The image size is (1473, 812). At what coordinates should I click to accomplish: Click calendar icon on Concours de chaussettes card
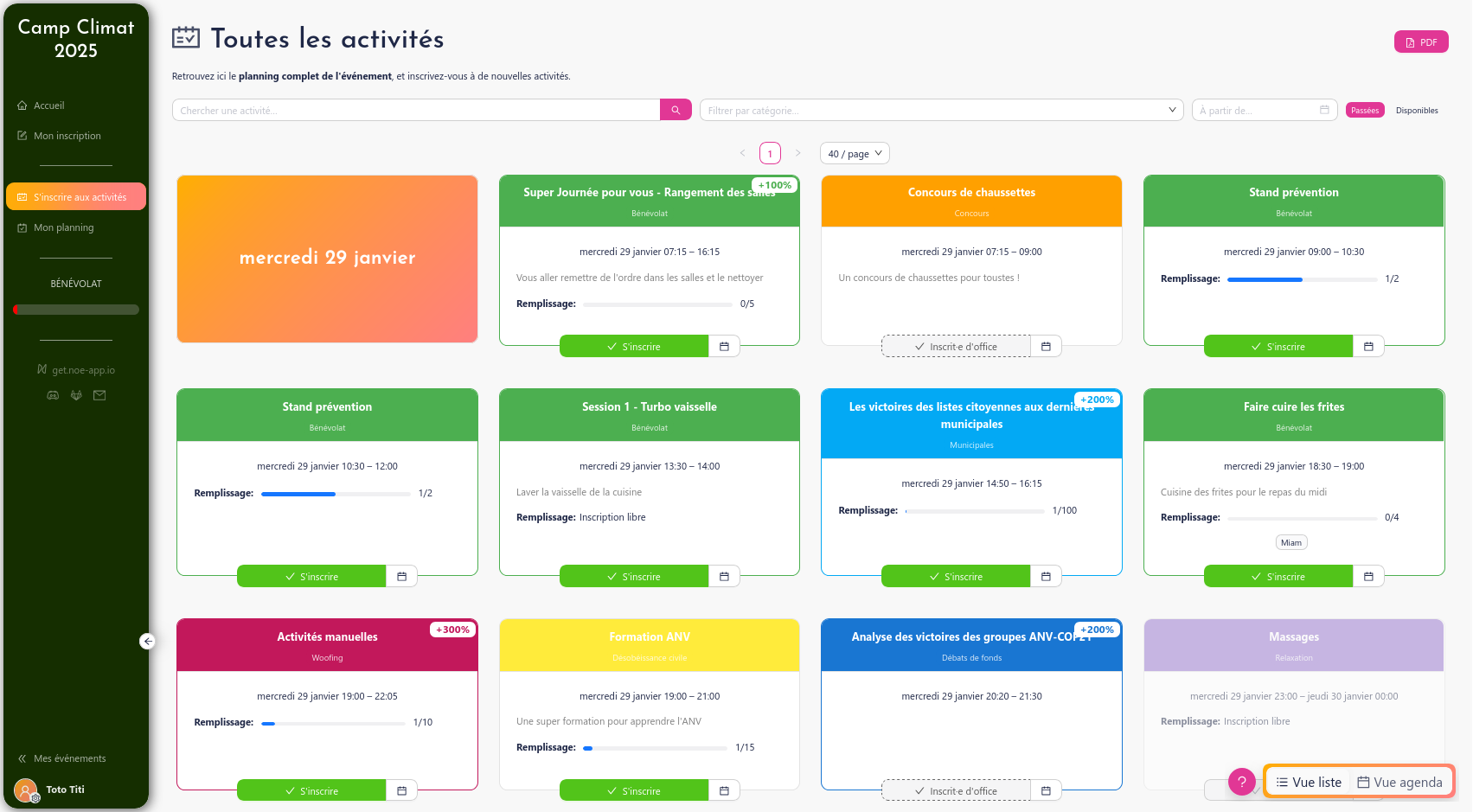tap(1046, 347)
